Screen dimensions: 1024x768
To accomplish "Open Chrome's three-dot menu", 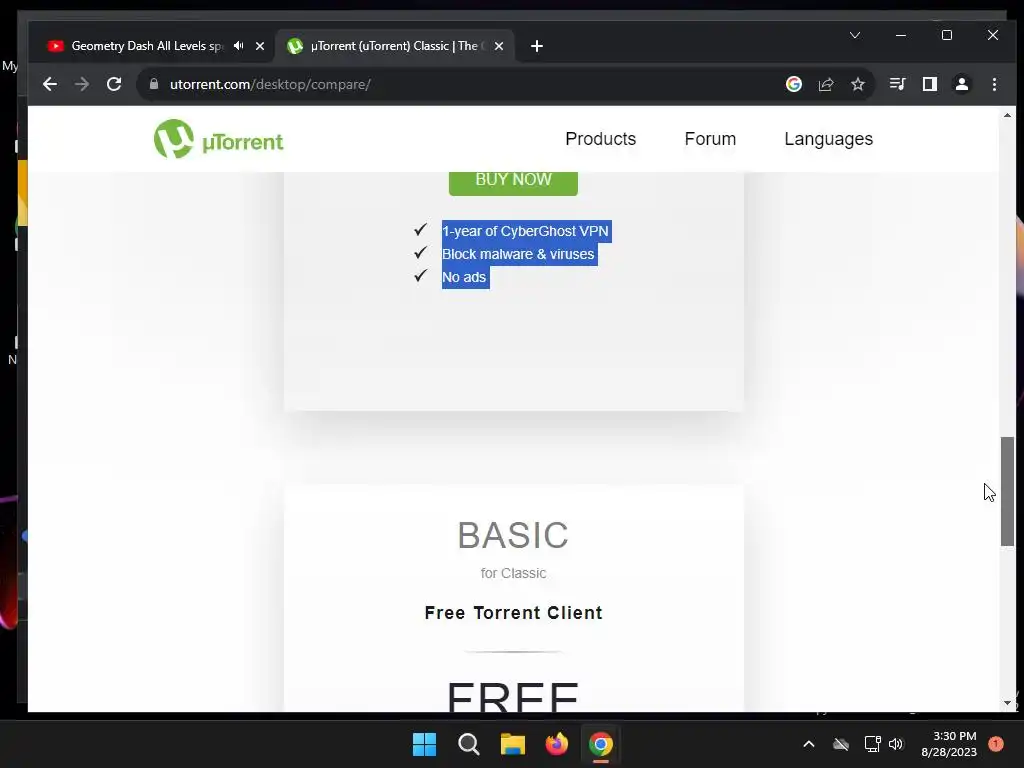I will click(994, 84).
